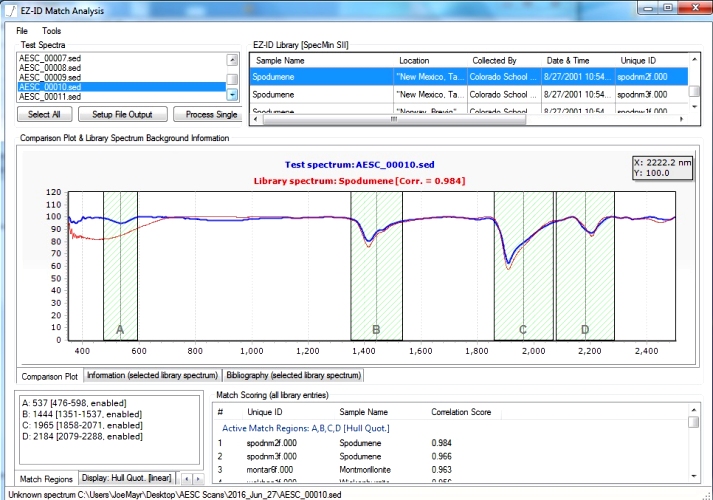The image size is (713, 500).
Task: Click the right tab-scroll arrow beside Display tab
Action: coord(199,480)
